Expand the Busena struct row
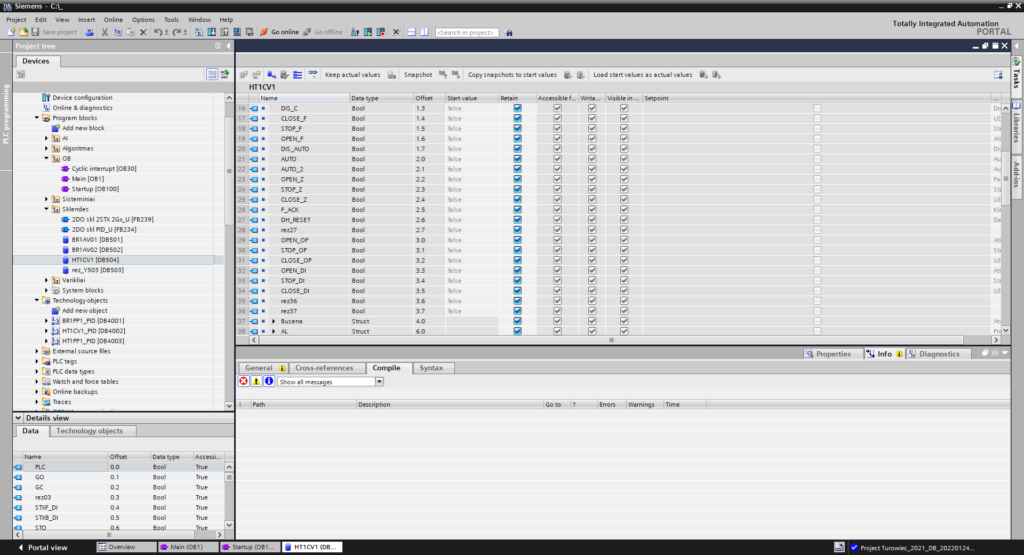 coord(274,321)
